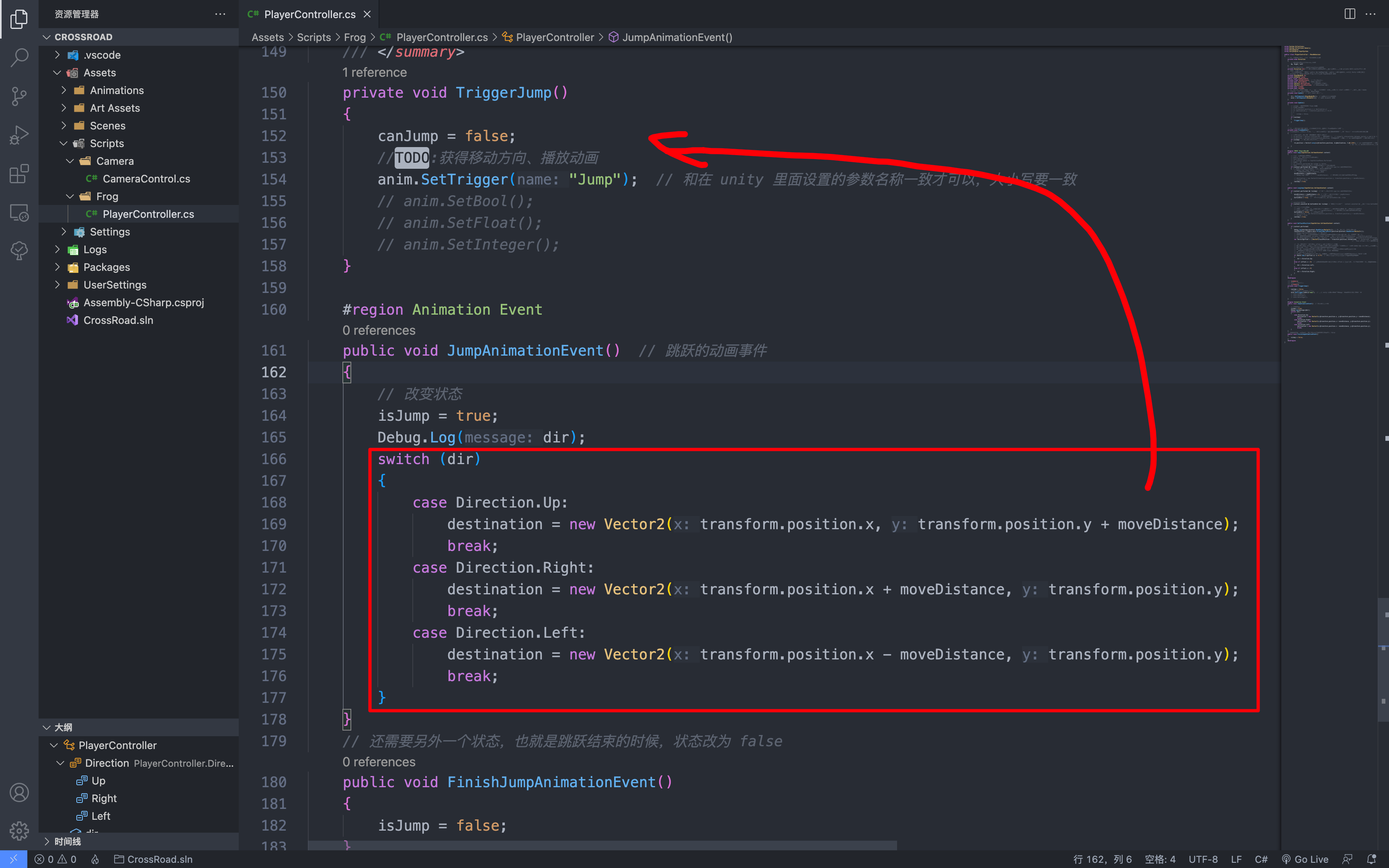Show errors and warnings count in status bar

click(55, 860)
